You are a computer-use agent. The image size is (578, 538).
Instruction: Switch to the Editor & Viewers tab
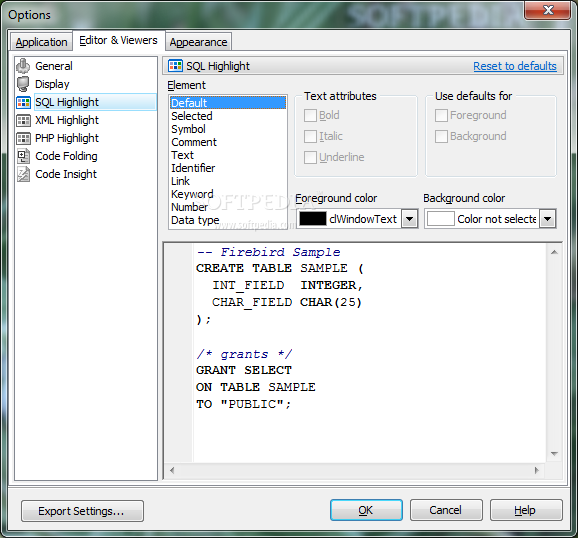(118, 40)
